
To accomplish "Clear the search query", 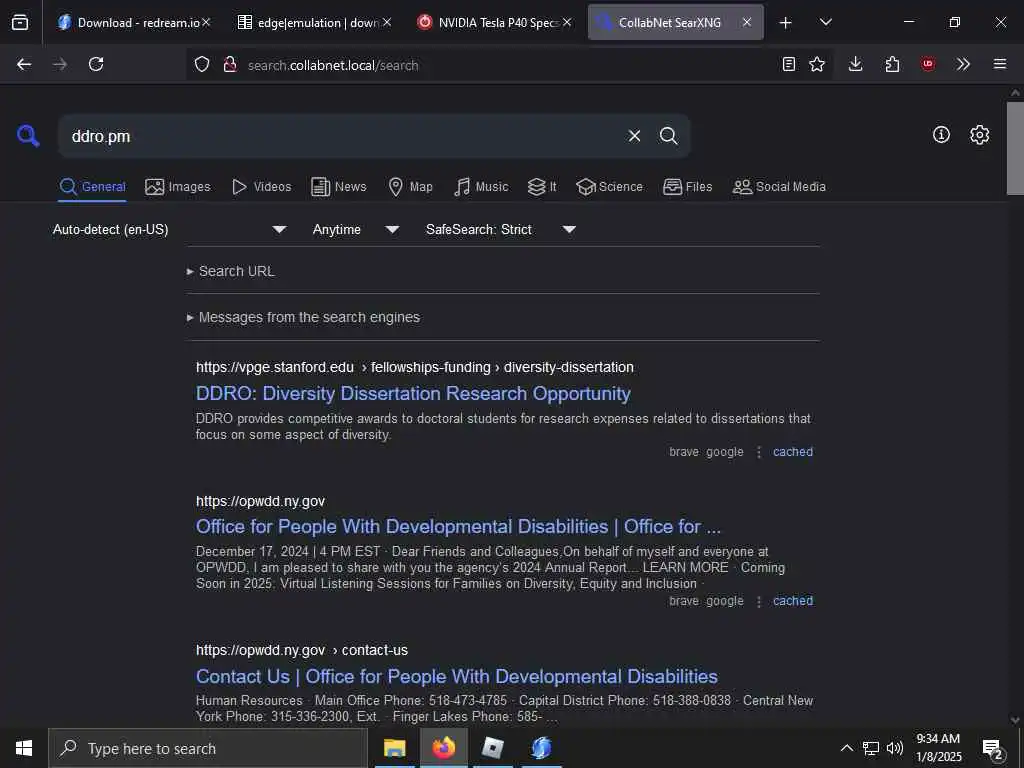I will point(634,136).
